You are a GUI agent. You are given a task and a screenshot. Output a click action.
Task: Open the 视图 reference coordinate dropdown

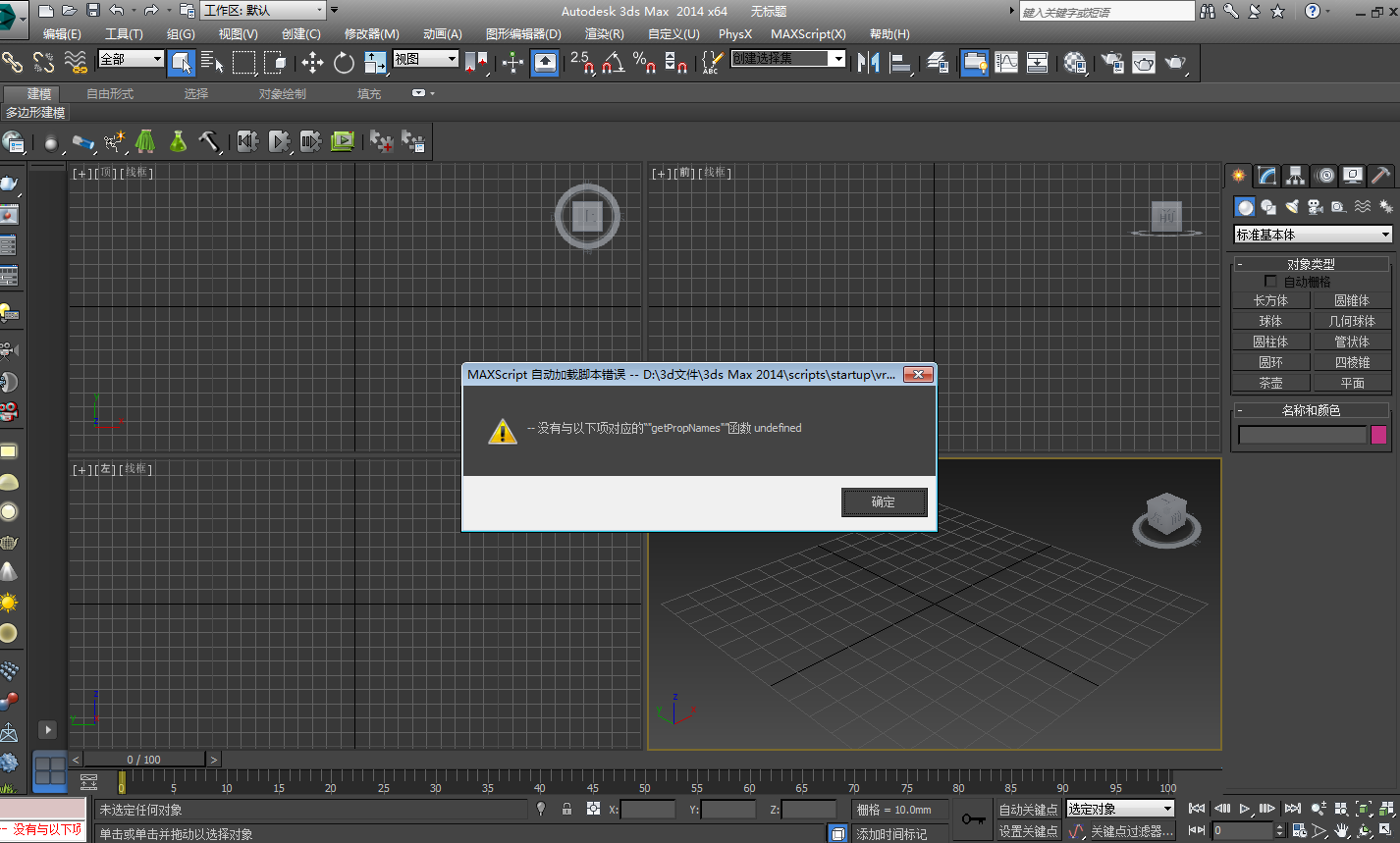426,59
